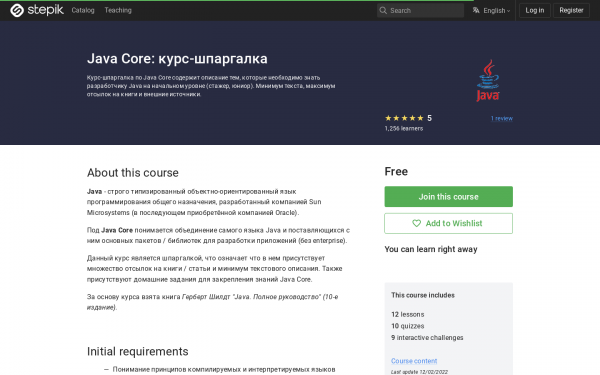This screenshot has width=600, height=375.
Task: Click the 12 lessons entry
Action: pos(408,315)
